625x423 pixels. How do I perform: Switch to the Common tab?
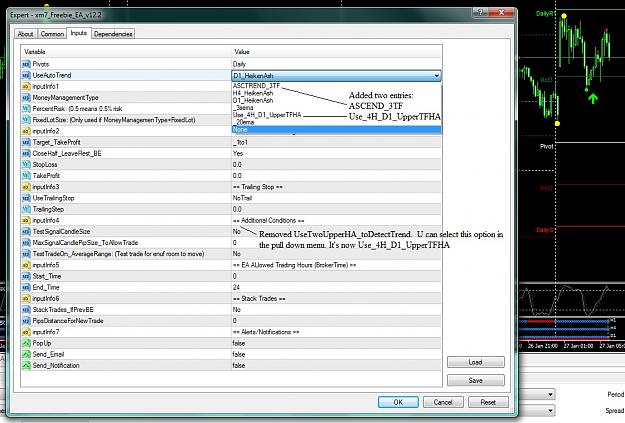click(x=52, y=34)
